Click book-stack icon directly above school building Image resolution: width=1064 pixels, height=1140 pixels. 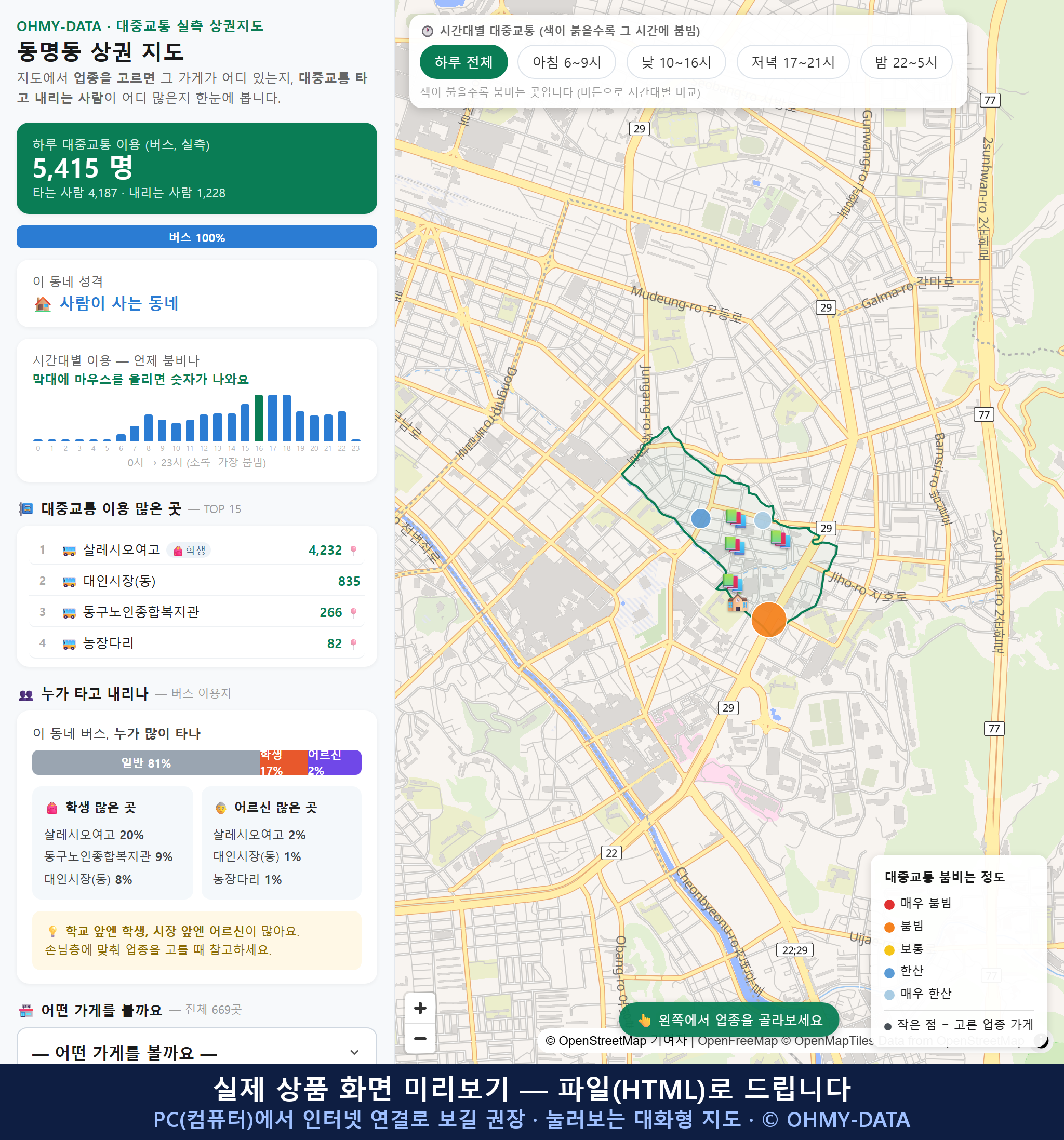click(x=733, y=583)
